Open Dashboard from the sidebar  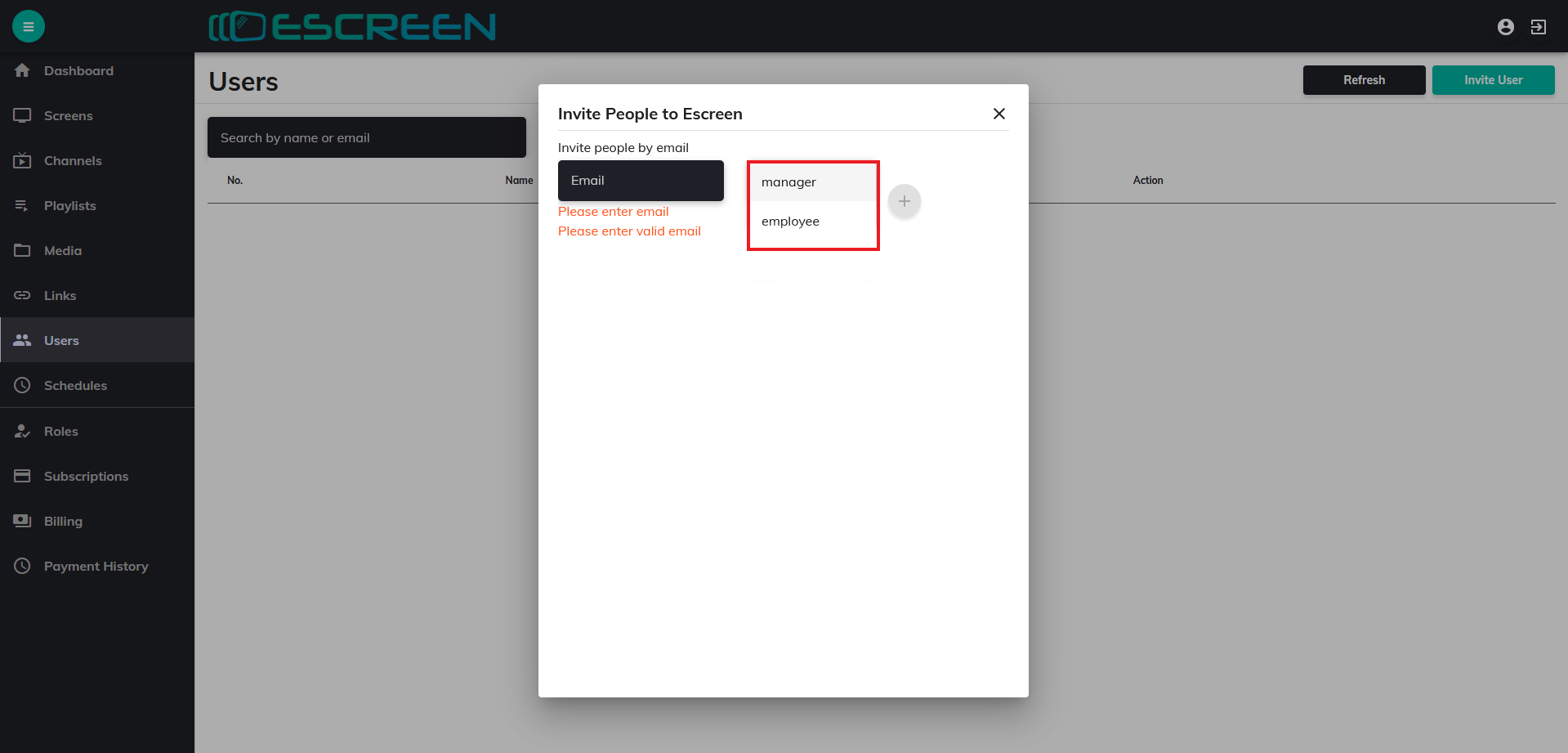pyautogui.click(x=78, y=71)
